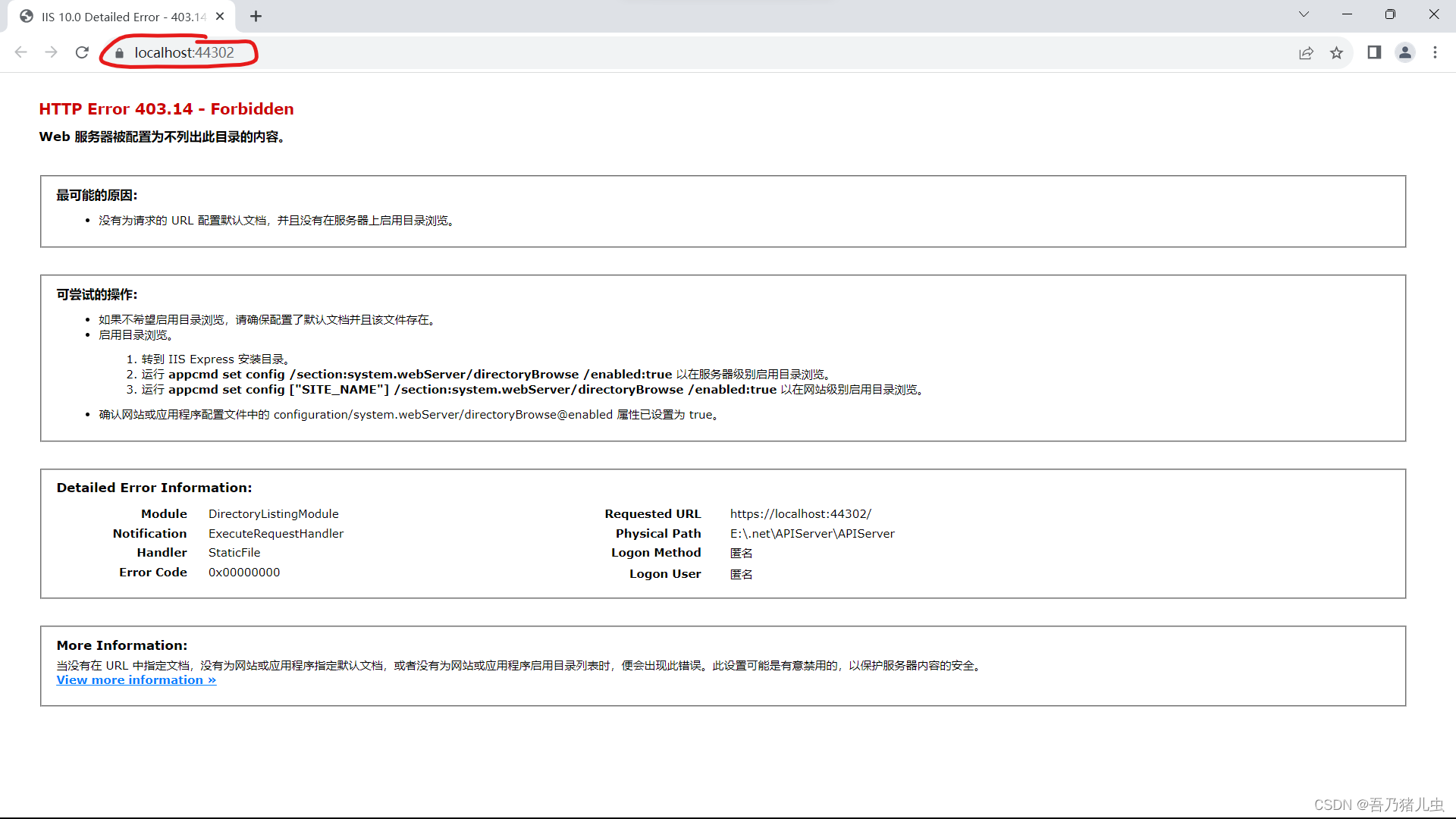Open the share page icon in address bar
This screenshot has width=1456, height=819.
[1306, 53]
